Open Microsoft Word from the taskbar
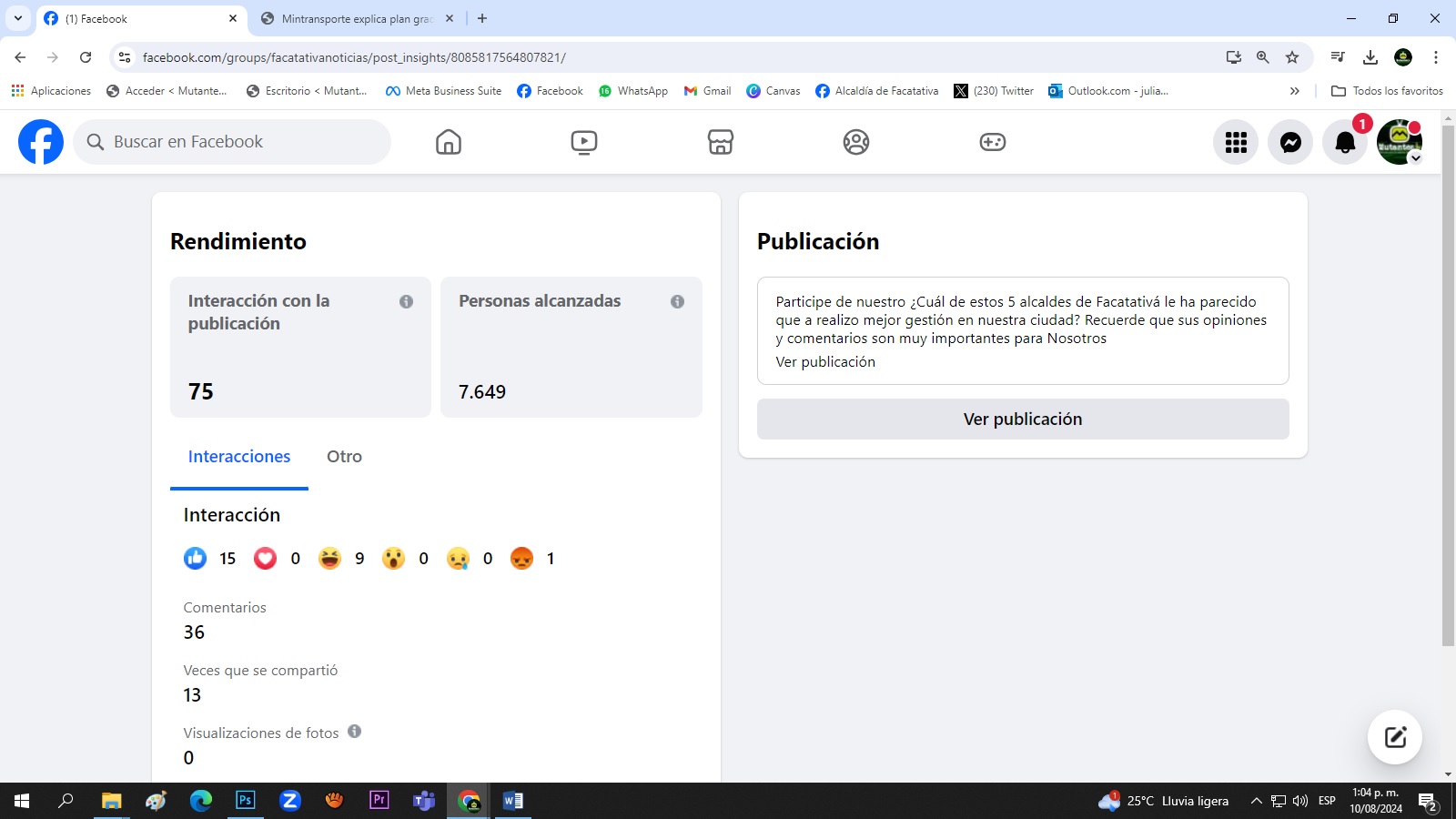The image size is (1456, 819). pyautogui.click(x=513, y=801)
